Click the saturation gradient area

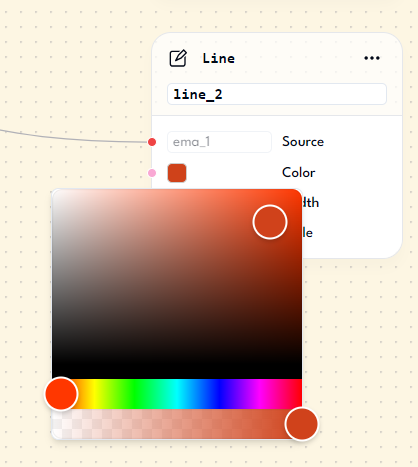pyautogui.click(x=177, y=284)
